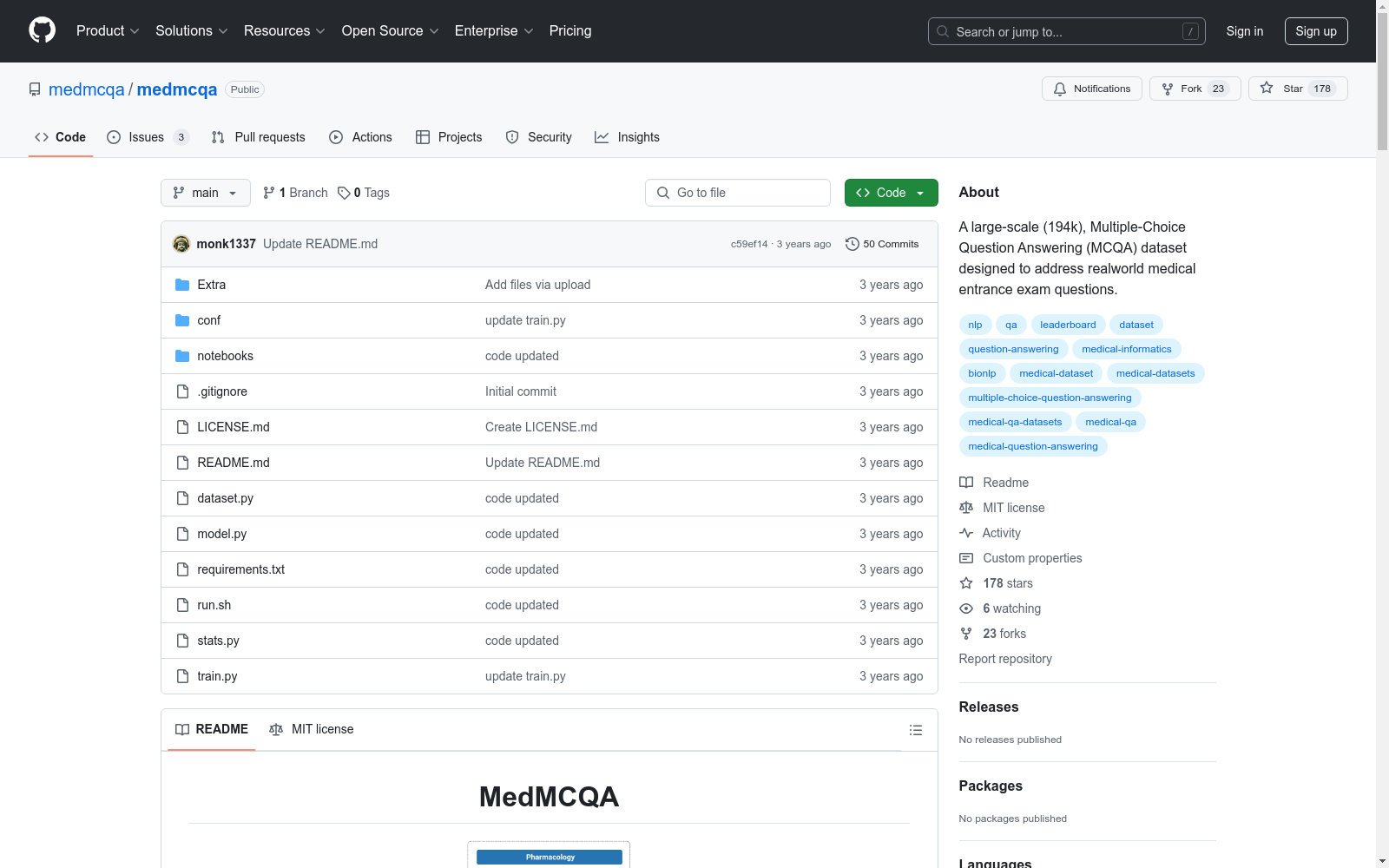Switch to the Actions tab
1389x868 pixels.
pos(361,137)
